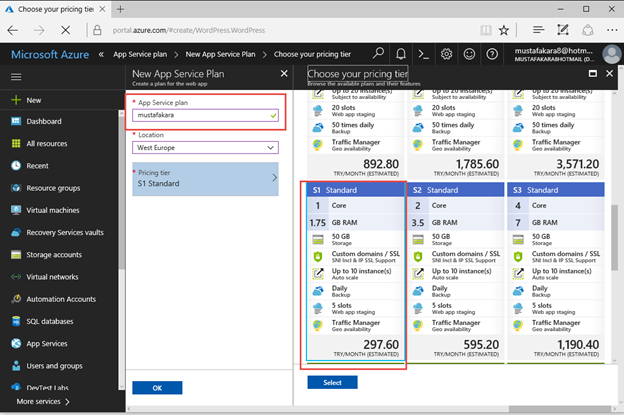The width and height of the screenshot is (624, 415).
Task: Open Virtual machines in sidebar
Action: coord(53,210)
